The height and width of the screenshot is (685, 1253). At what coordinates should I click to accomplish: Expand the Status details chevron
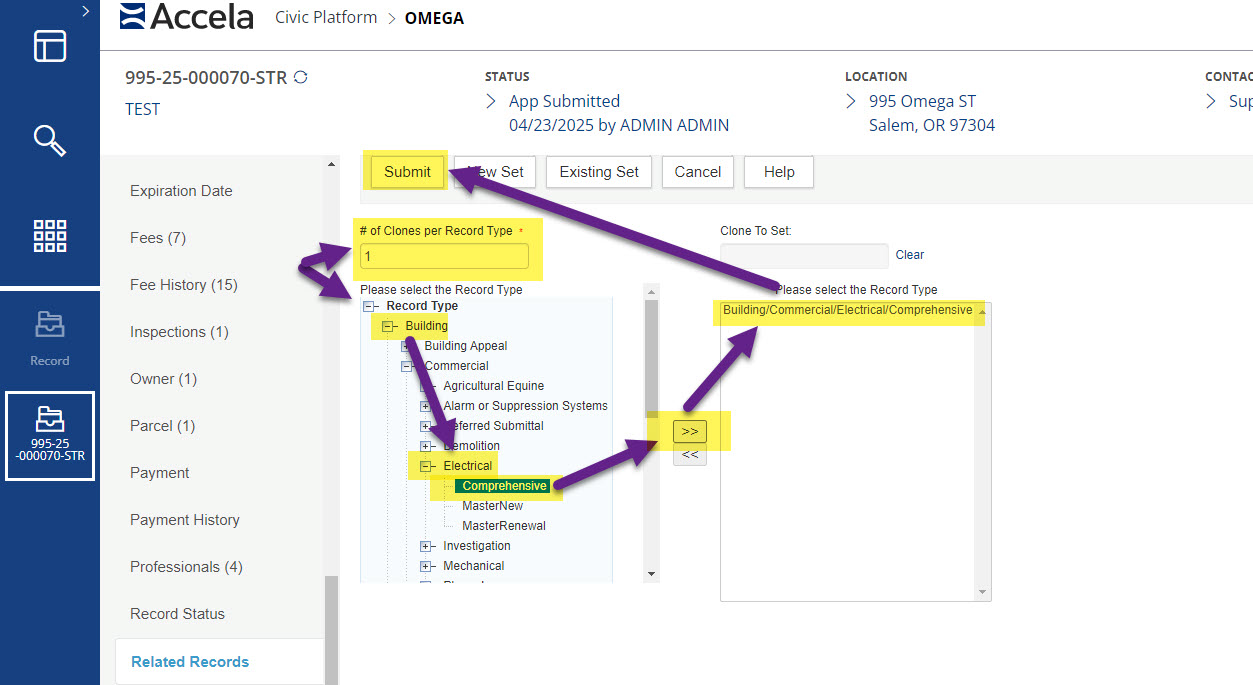tap(491, 101)
